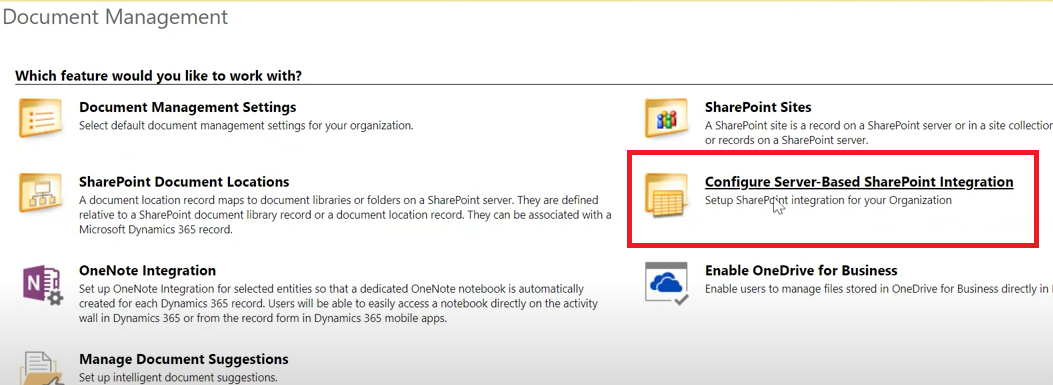The image size is (1053, 385).
Task: Click the SharePoint Document Locations hierarchy icon
Action: coord(41,194)
